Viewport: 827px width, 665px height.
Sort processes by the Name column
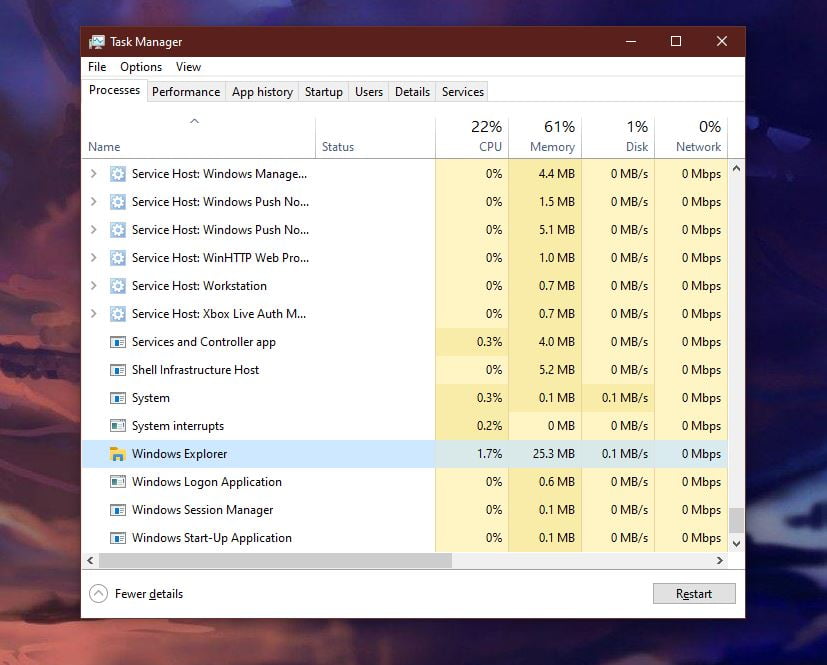click(199, 137)
